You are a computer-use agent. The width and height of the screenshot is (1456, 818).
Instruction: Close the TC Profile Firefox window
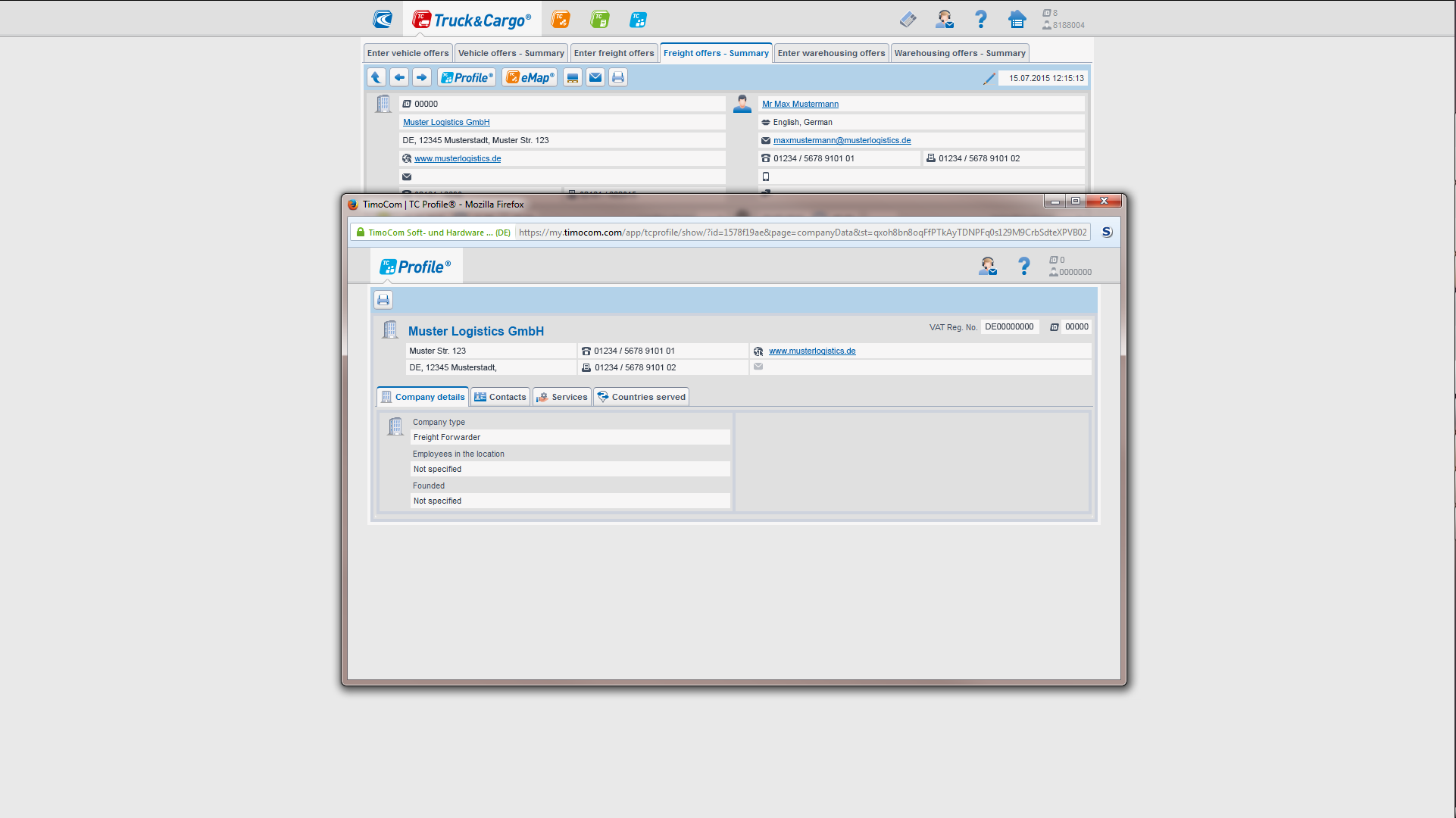coord(1104,201)
